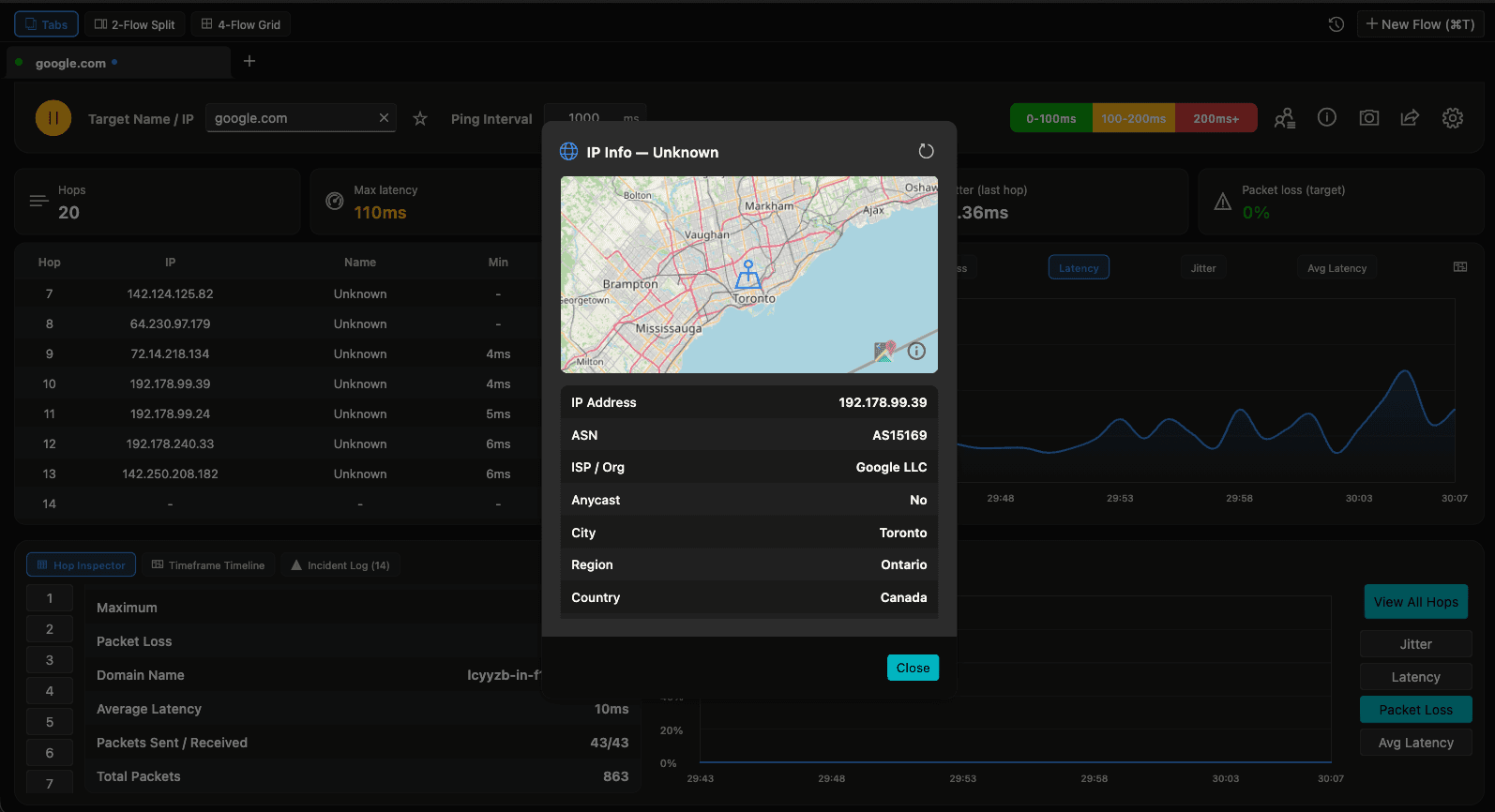Click the Ping Interval field
The height and width of the screenshot is (812, 1495).
pyautogui.click(x=596, y=118)
